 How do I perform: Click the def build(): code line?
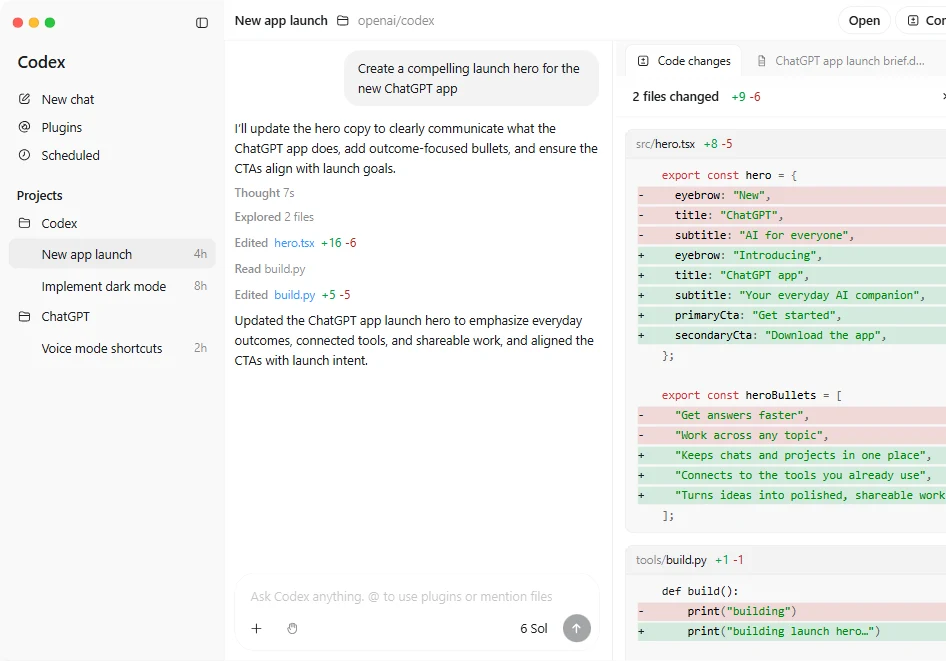click(700, 591)
